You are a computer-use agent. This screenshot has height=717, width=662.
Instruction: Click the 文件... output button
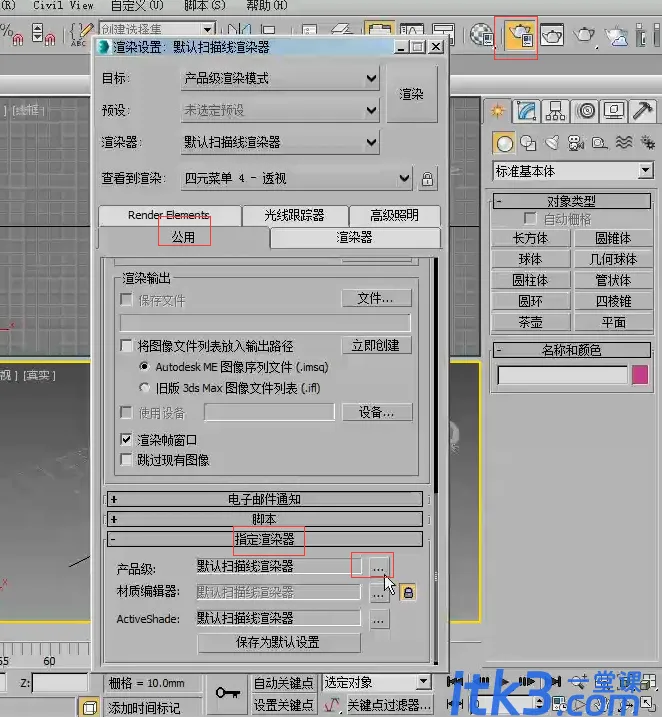tap(376, 299)
